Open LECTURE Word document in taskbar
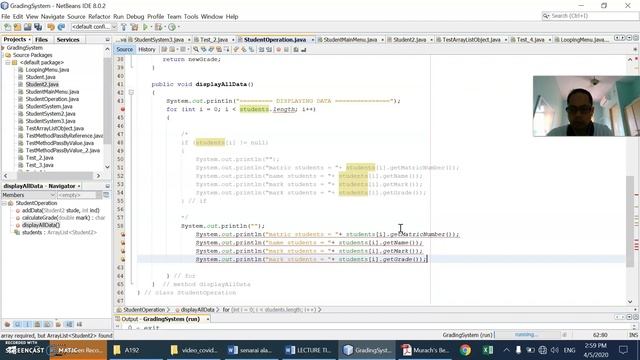640x360 pixels. [309, 350]
